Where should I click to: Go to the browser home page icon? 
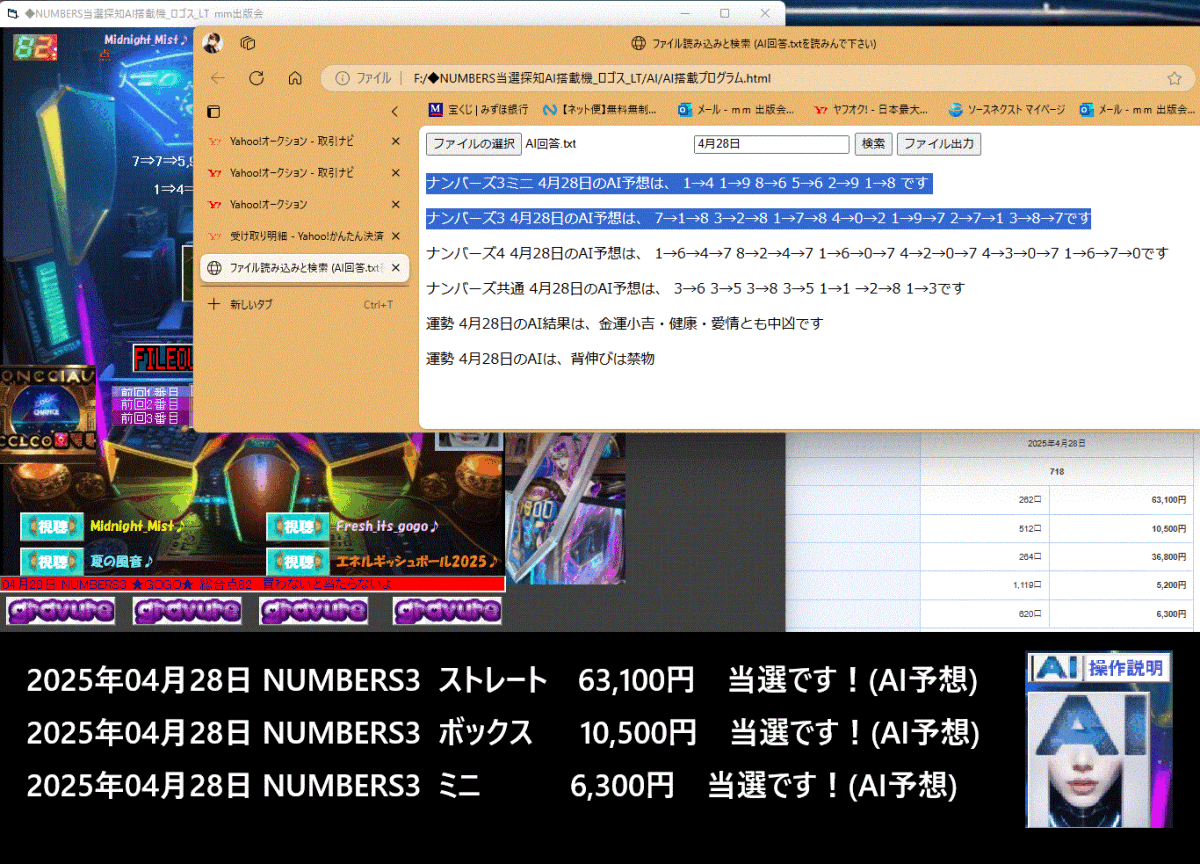[295, 78]
